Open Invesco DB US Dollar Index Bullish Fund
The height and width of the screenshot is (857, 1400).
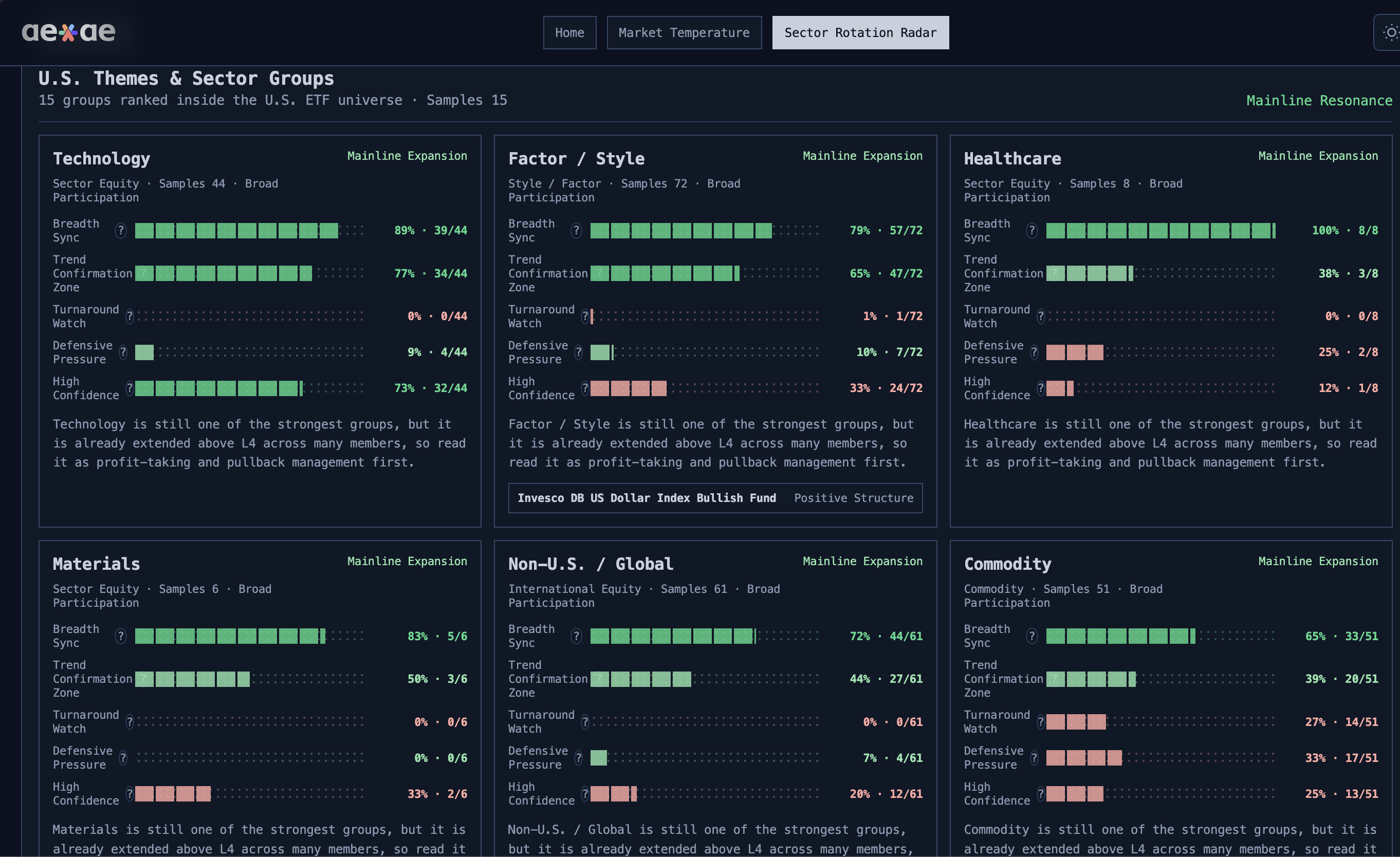(x=715, y=498)
